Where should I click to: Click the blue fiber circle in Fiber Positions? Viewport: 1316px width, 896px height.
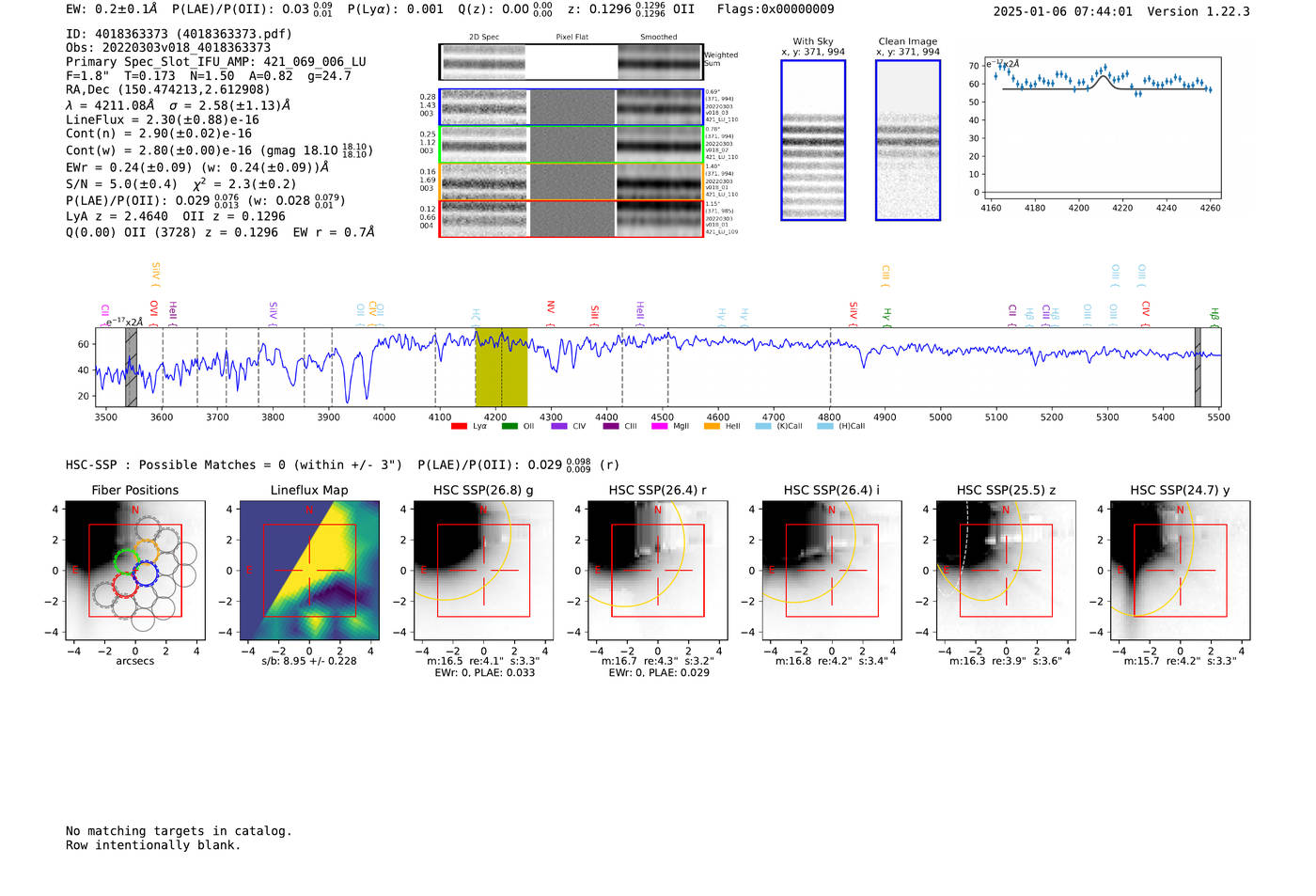[145, 574]
